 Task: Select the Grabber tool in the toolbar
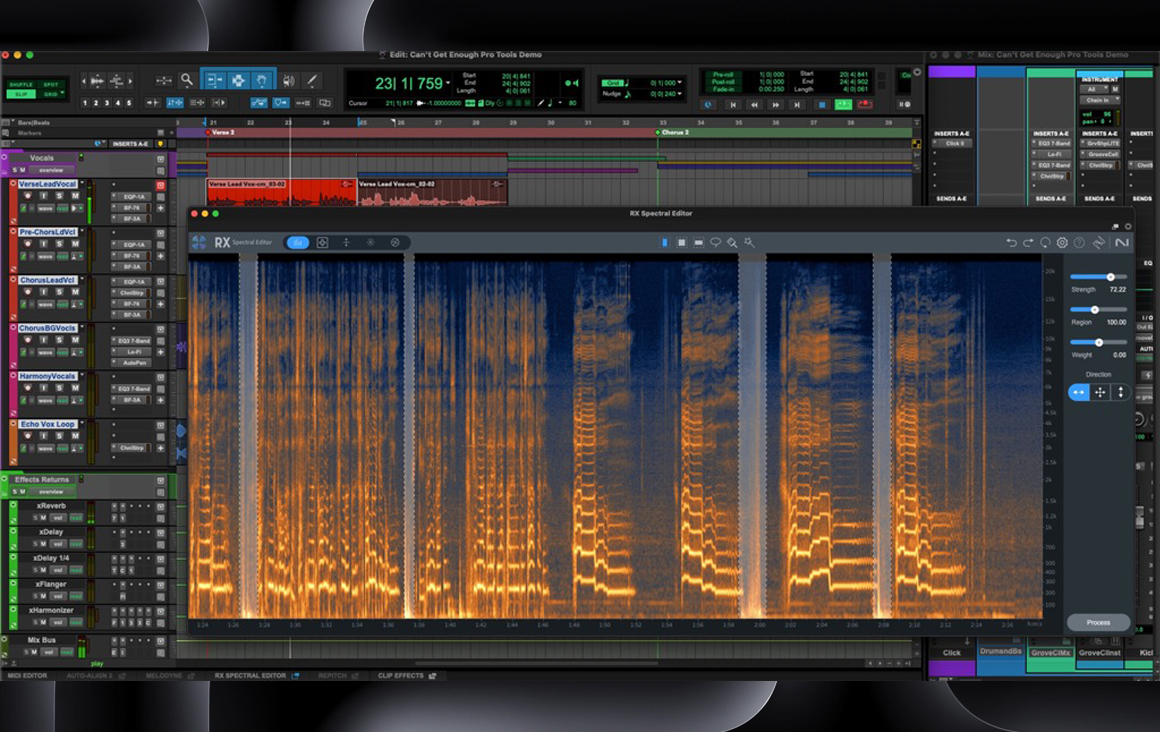coord(262,80)
